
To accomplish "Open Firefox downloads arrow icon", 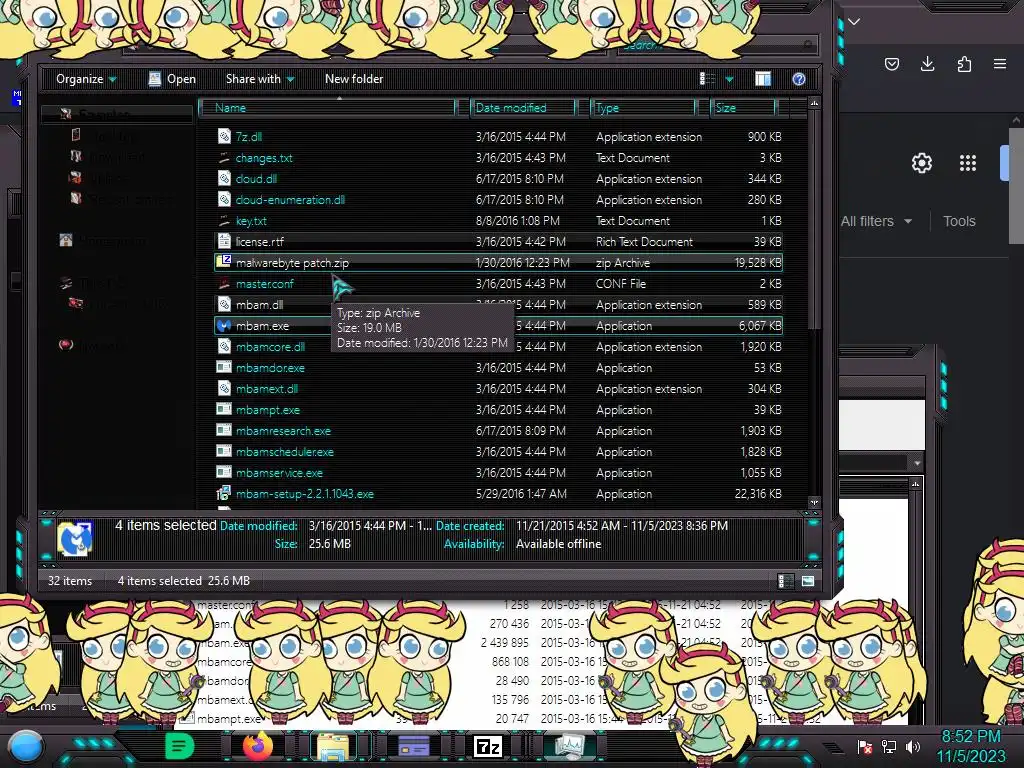I will (927, 64).
